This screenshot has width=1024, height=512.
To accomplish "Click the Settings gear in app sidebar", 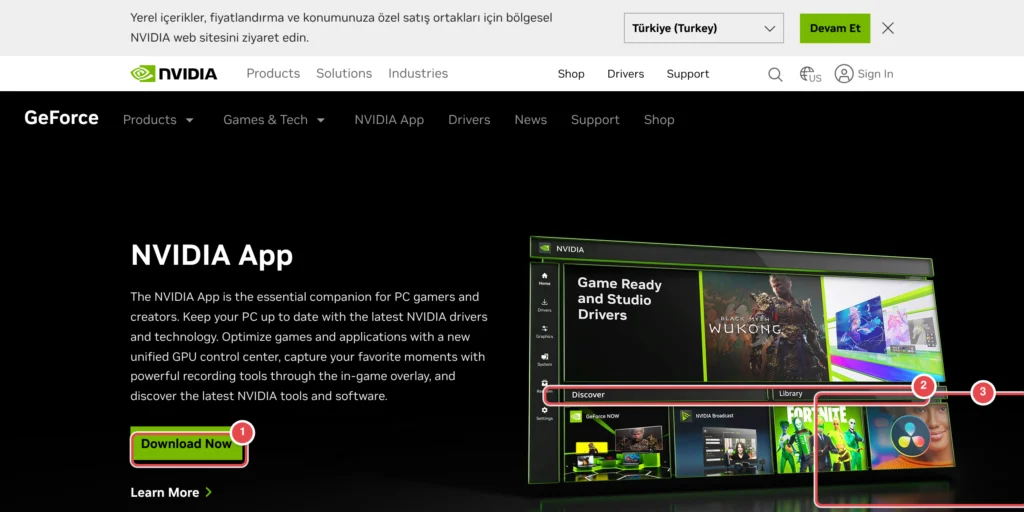I will (x=544, y=413).
